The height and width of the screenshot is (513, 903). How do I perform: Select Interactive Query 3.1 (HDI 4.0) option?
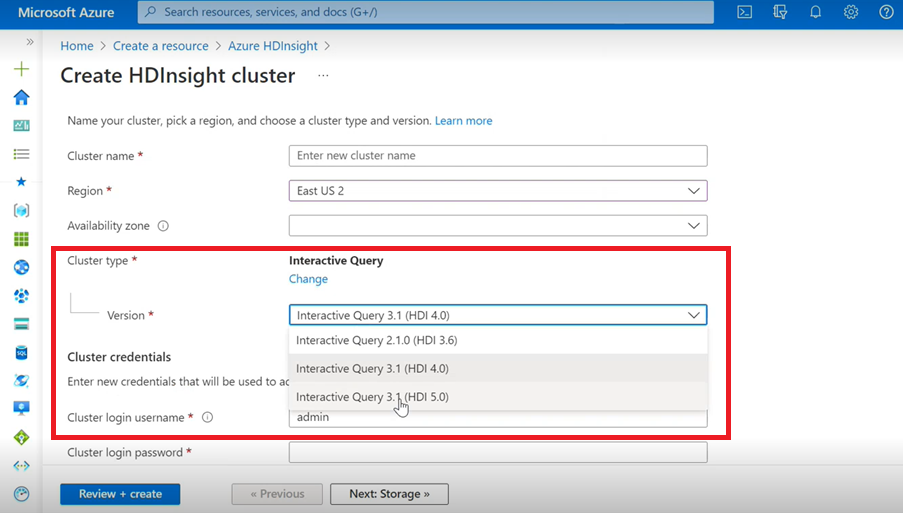[498, 368]
